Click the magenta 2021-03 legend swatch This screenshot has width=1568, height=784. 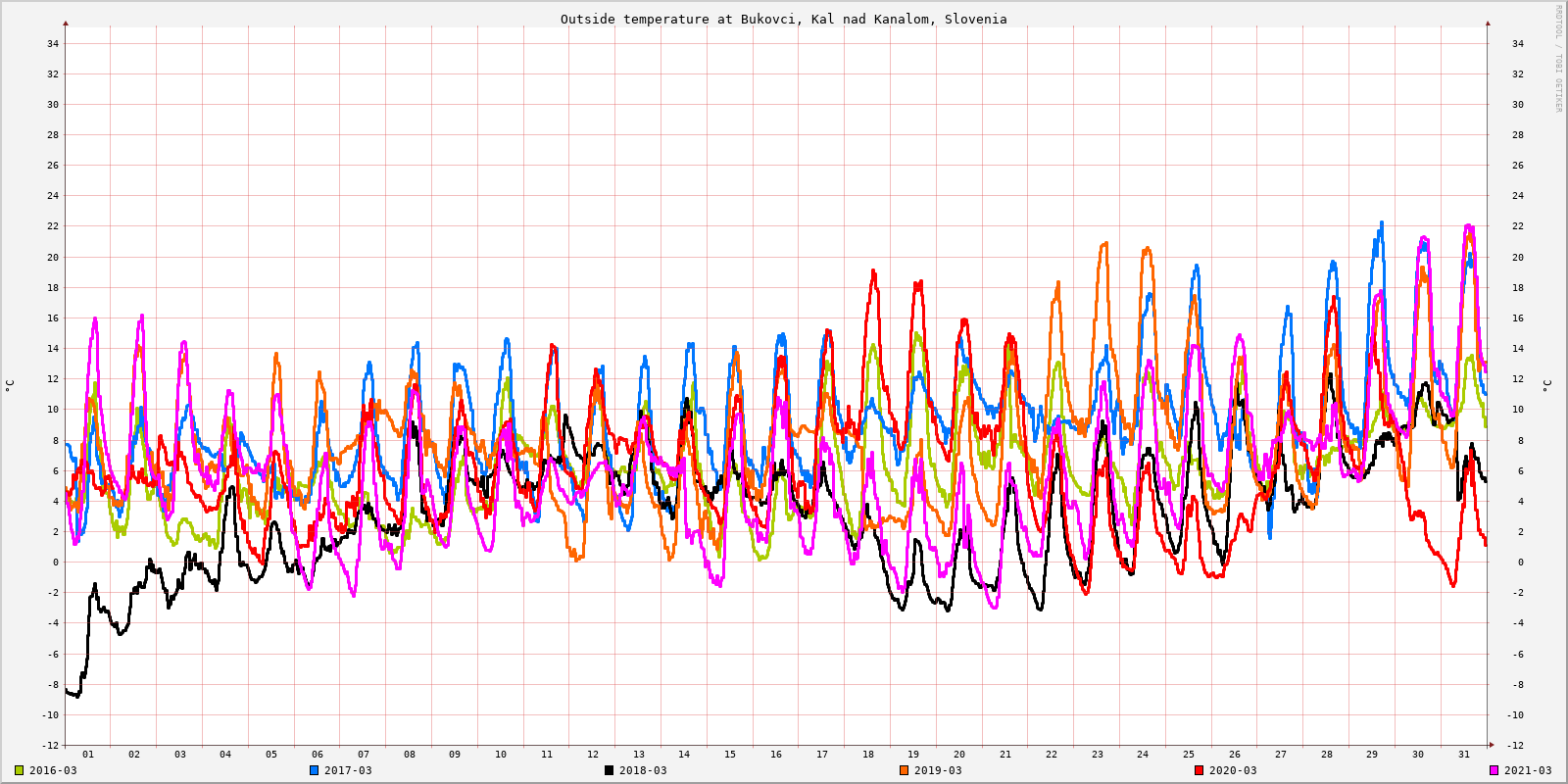tap(1494, 770)
